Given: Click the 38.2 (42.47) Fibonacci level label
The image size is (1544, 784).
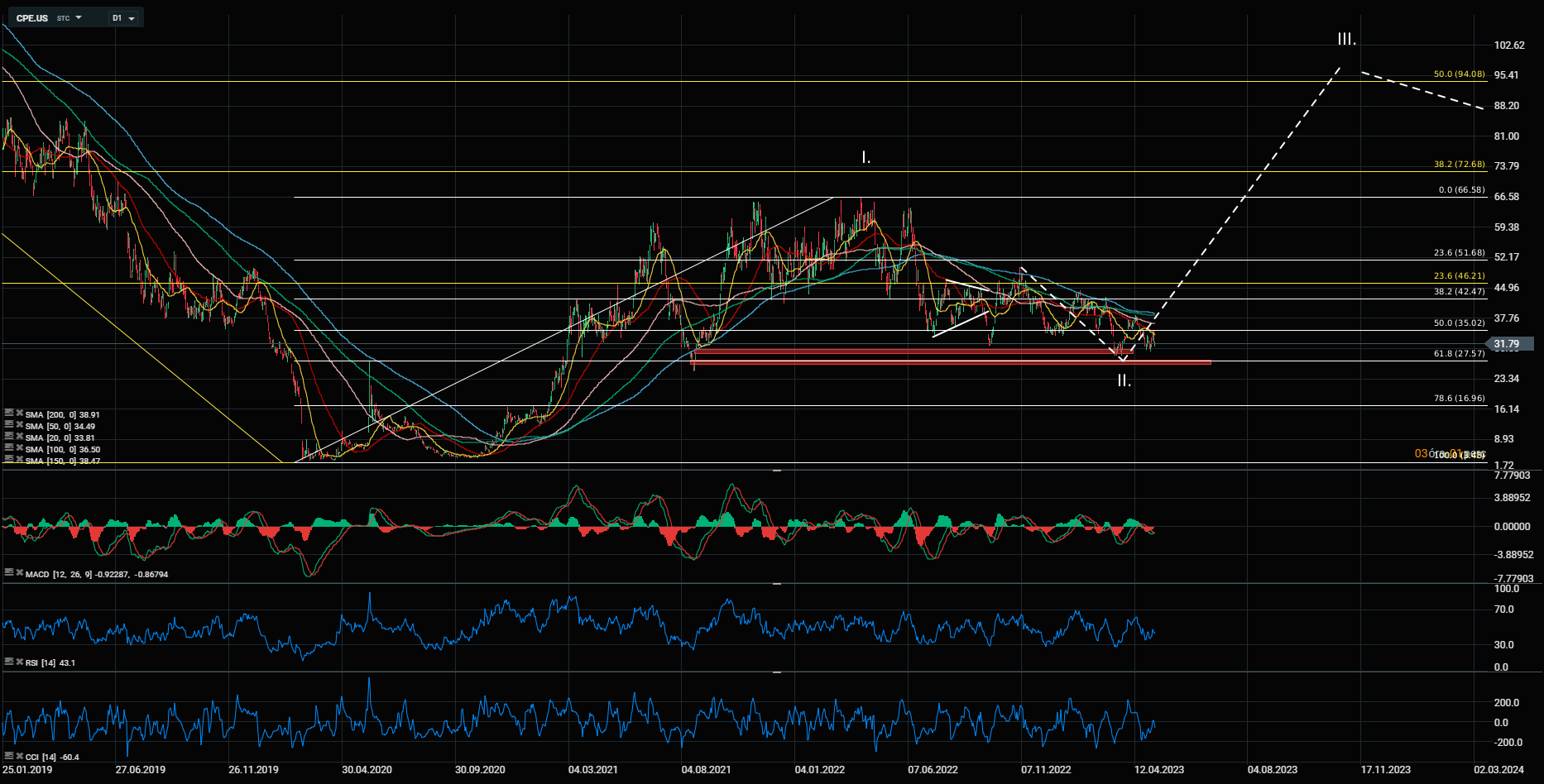Looking at the screenshot, I should pyautogui.click(x=1460, y=292).
